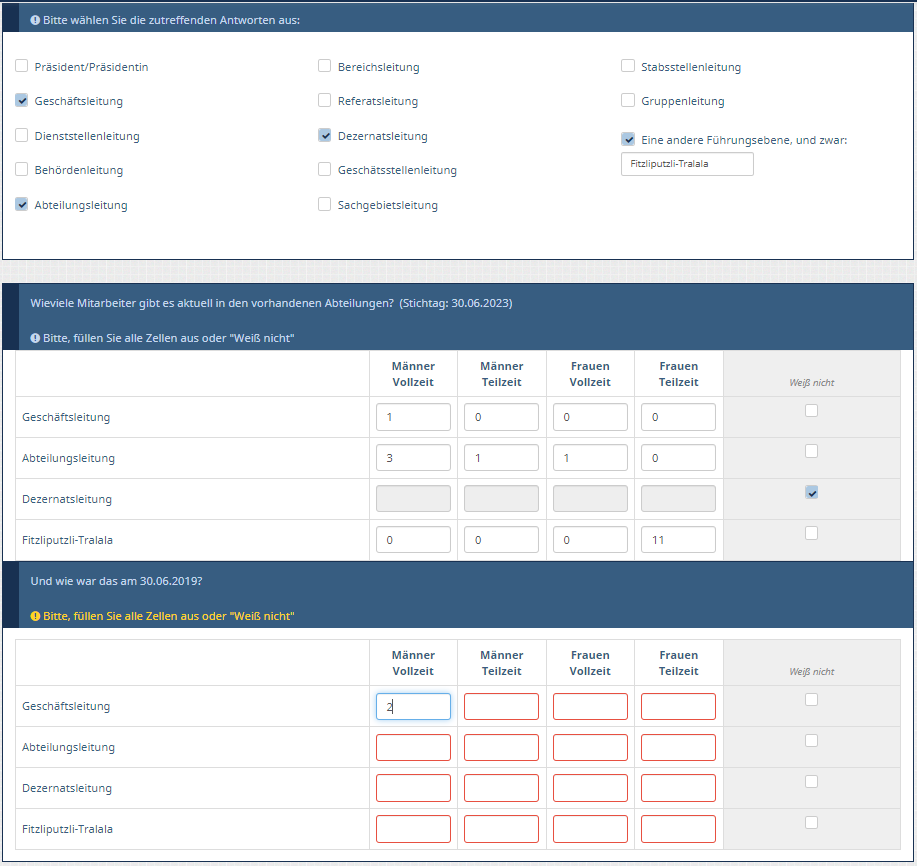The height and width of the screenshot is (866, 917).
Task: Check the Sachgebietsleitung checkbox
Action: click(x=325, y=204)
